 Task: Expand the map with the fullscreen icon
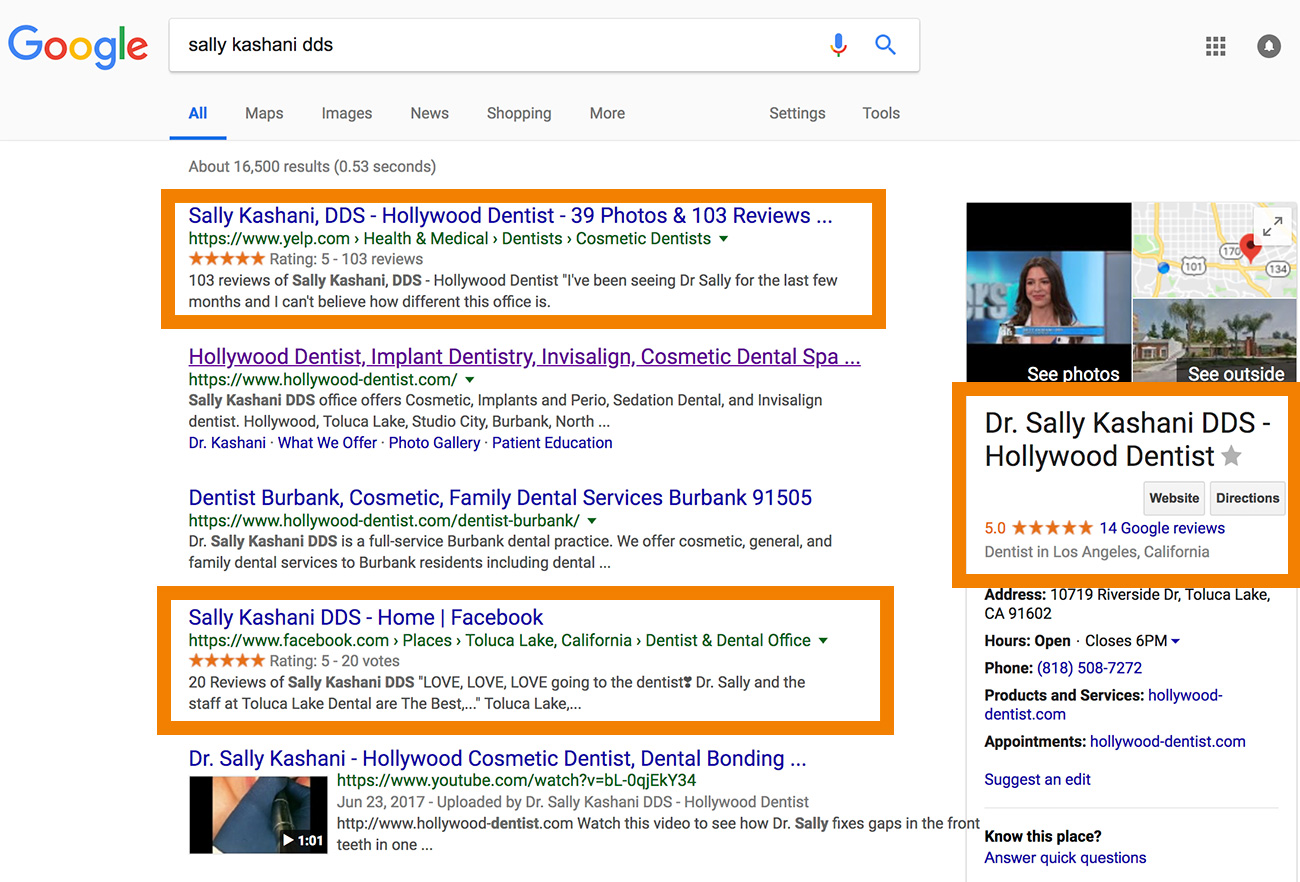pyautogui.click(x=1272, y=227)
